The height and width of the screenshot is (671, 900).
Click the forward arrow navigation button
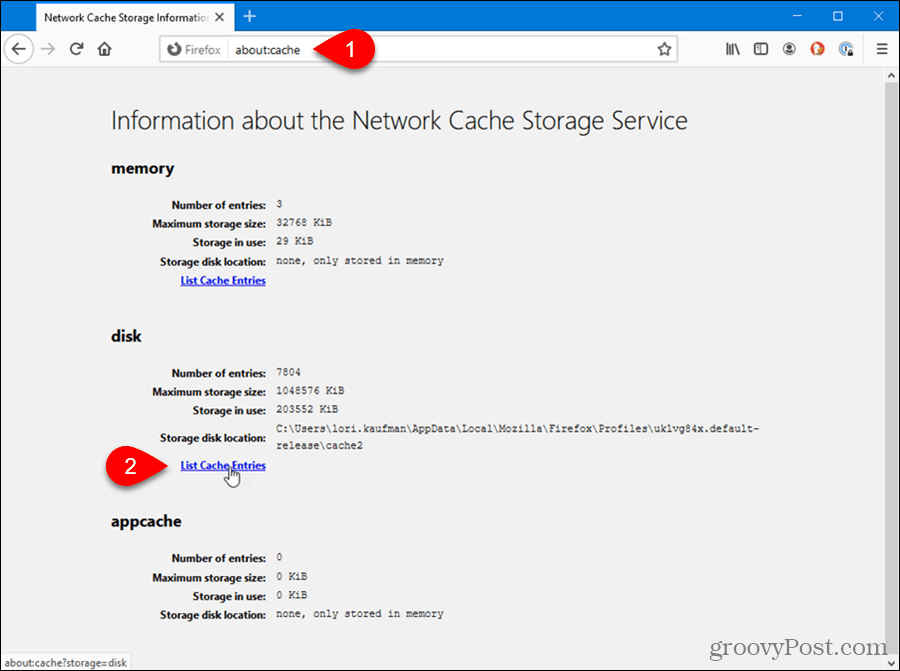pos(48,49)
